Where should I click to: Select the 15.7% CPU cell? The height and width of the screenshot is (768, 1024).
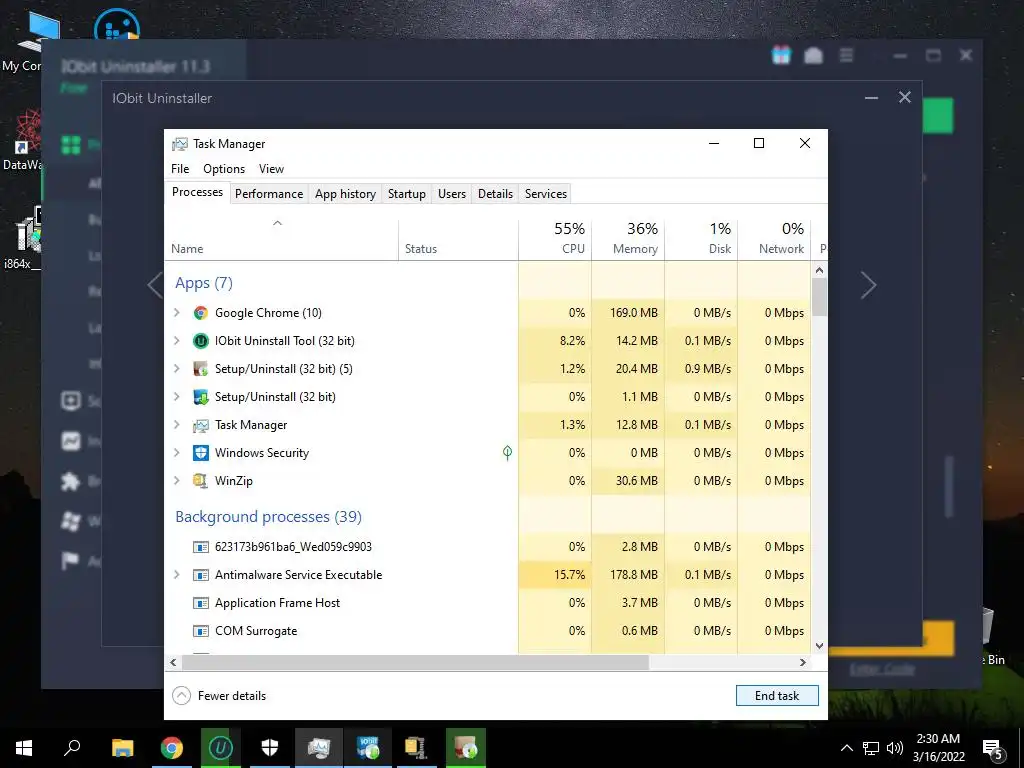(x=555, y=575)
